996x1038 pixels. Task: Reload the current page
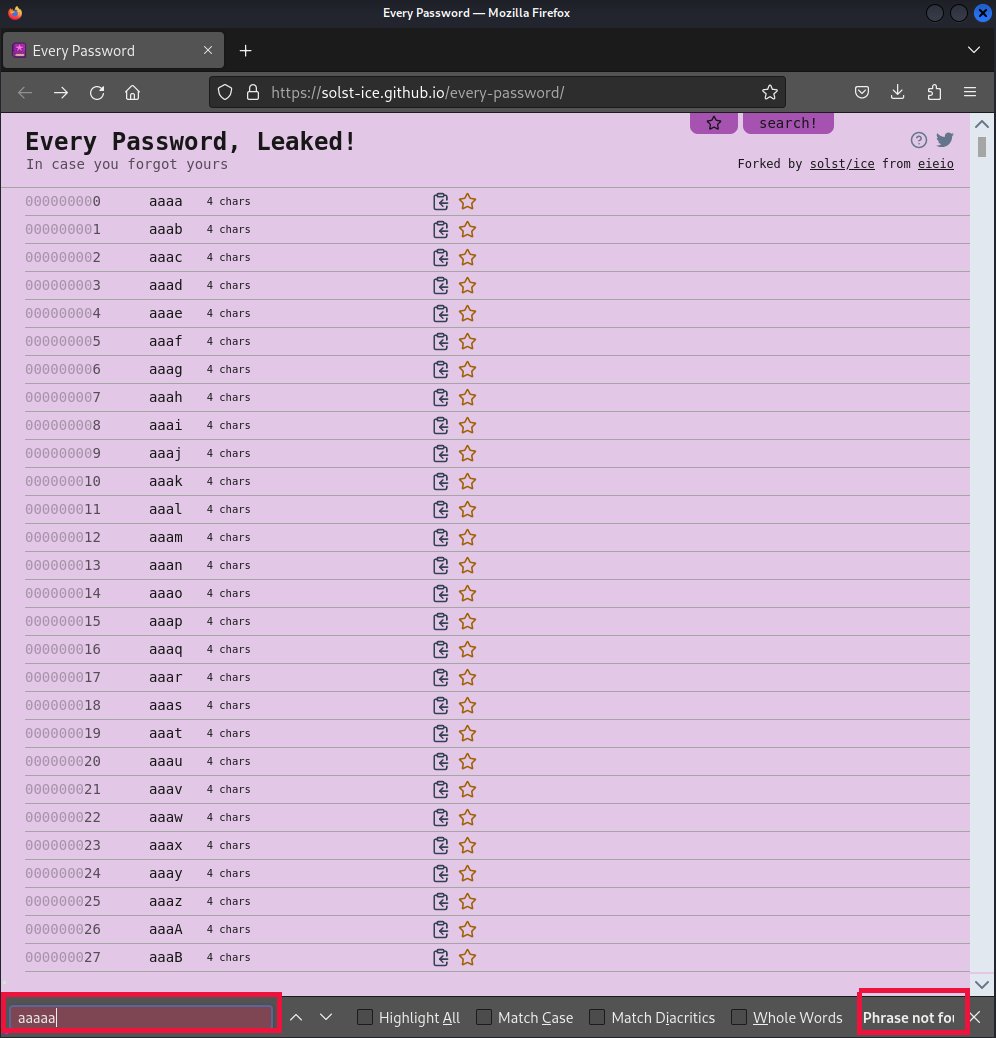tap(97, 93)
